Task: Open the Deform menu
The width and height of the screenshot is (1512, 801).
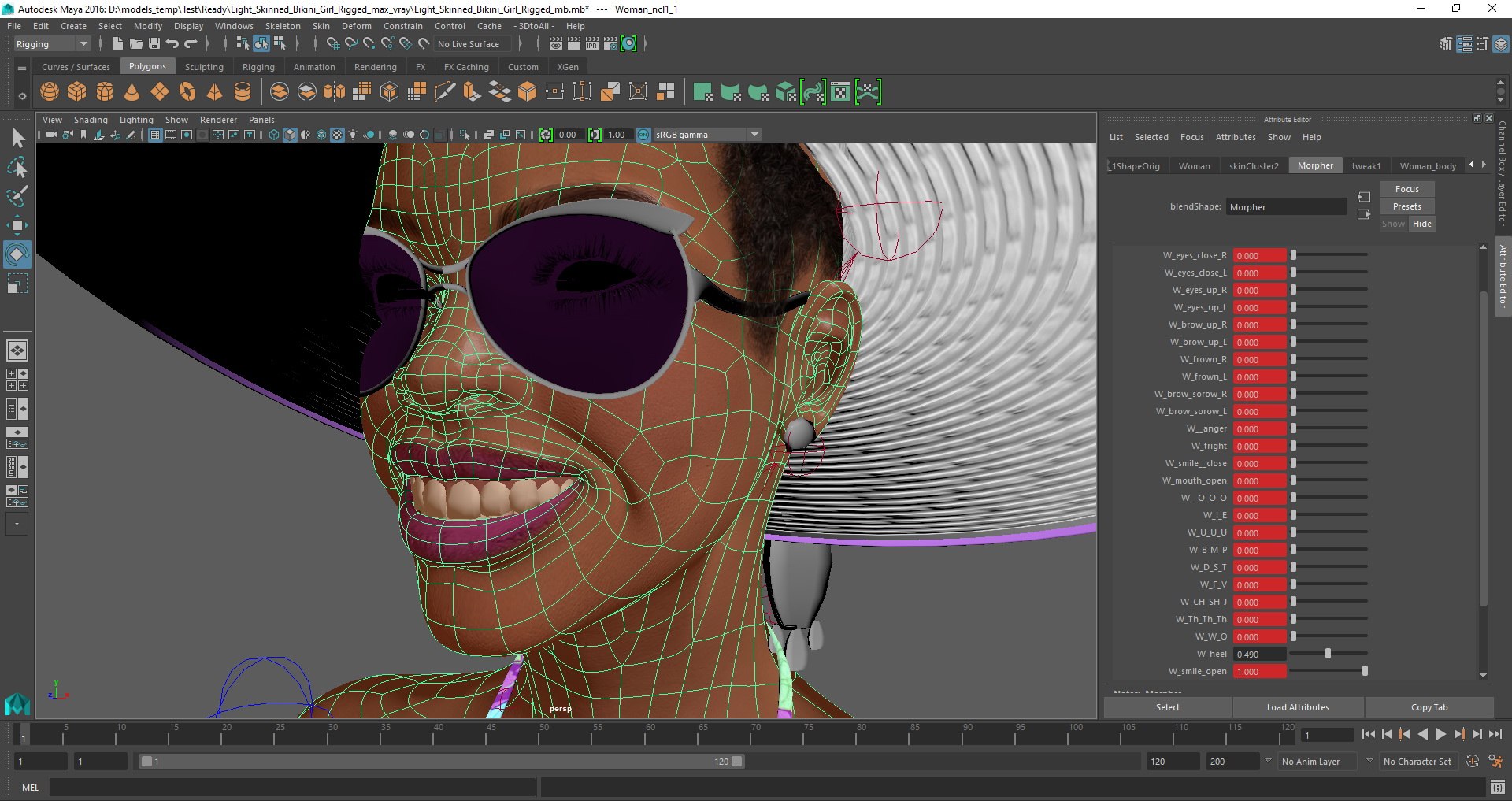Action: (x=356, y=26)
